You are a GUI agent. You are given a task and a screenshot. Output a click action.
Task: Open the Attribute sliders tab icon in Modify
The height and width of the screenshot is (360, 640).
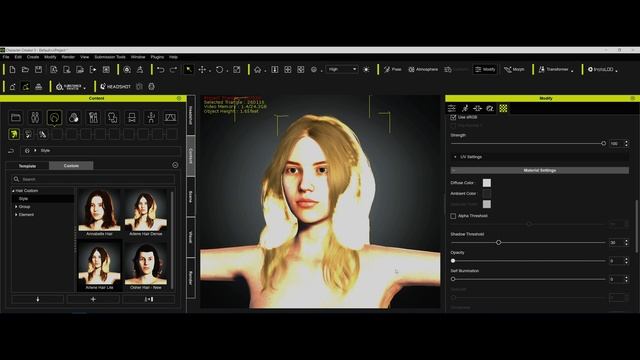coord(452,108)
